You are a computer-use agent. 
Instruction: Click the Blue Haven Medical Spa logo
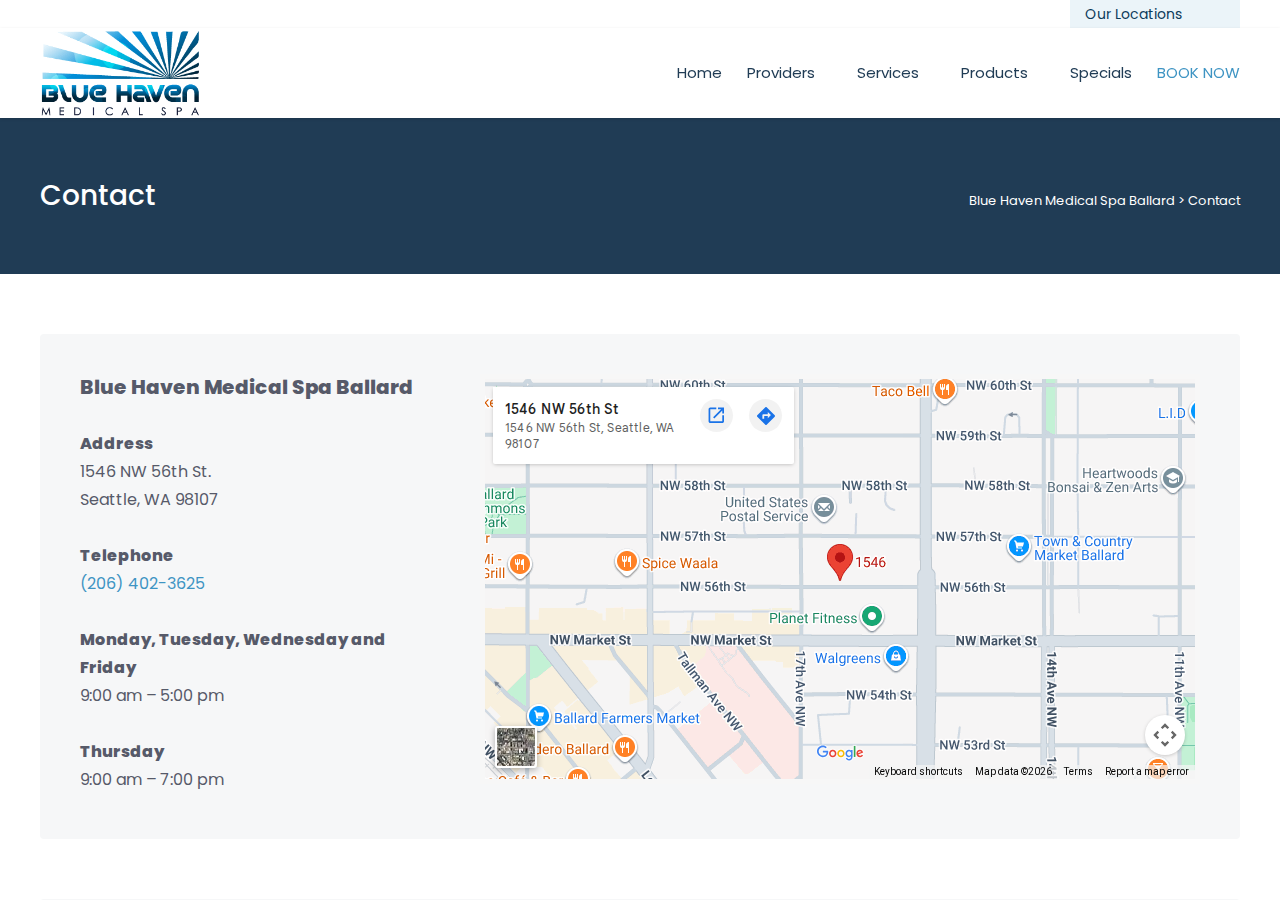click(120, 73)
